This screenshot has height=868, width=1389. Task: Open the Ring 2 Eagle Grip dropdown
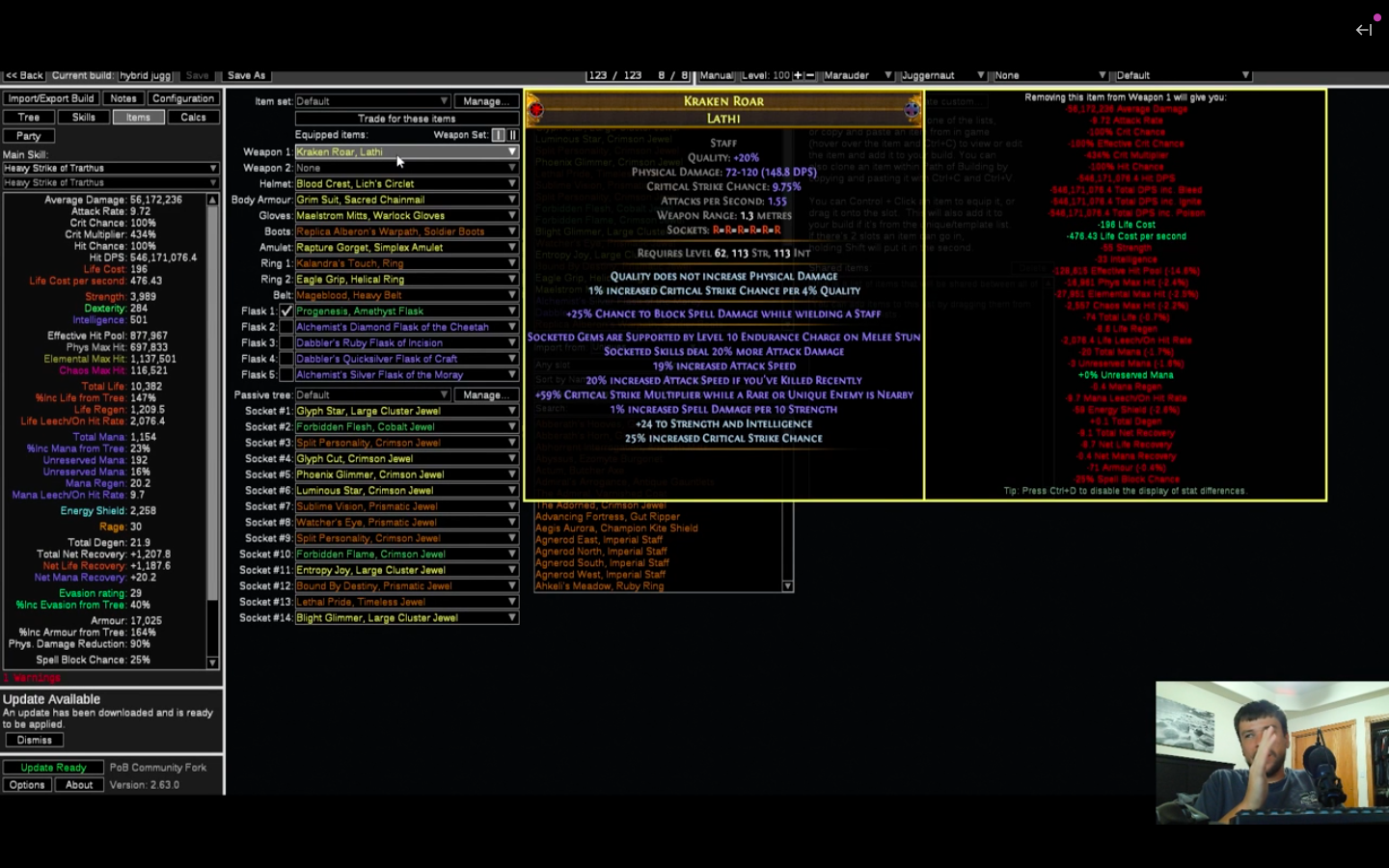[407, 280]
